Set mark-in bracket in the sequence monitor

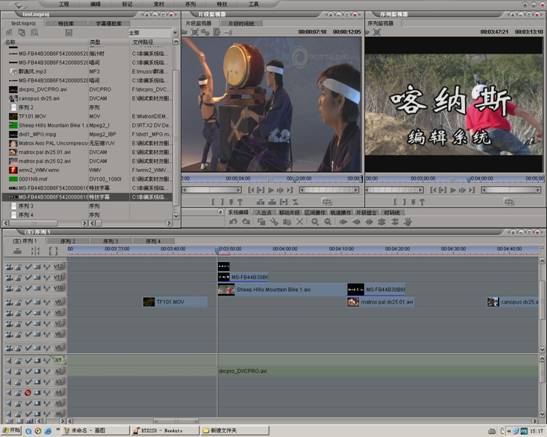pyautogui.click(x=395, y=202)
